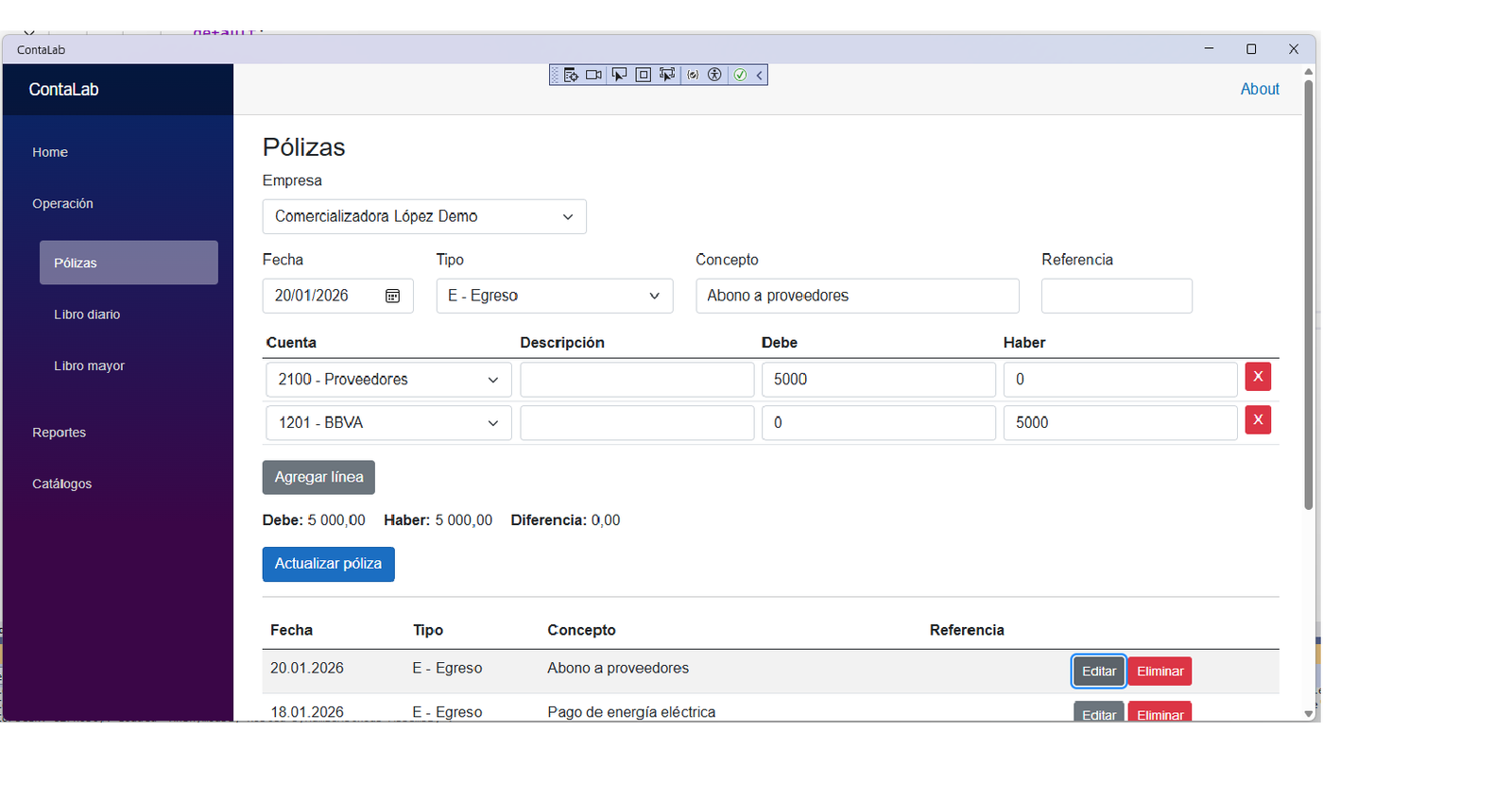Click the vertical scrollbar thumb
Screen dimensions: 1512x799
coord(1309,295)
